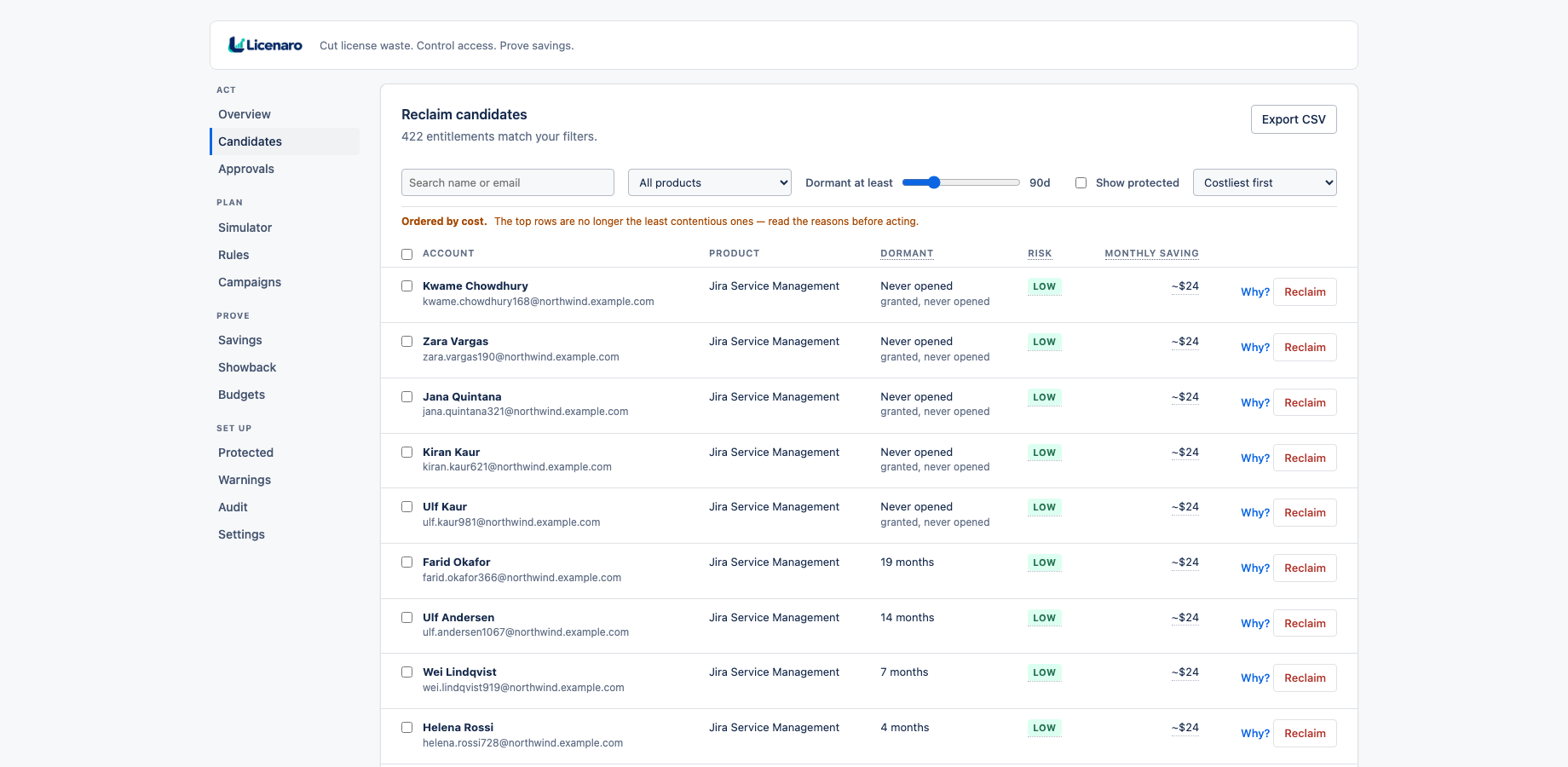
Task: Click Why? for Kiran Kaur
Action: pos(1254,458)
